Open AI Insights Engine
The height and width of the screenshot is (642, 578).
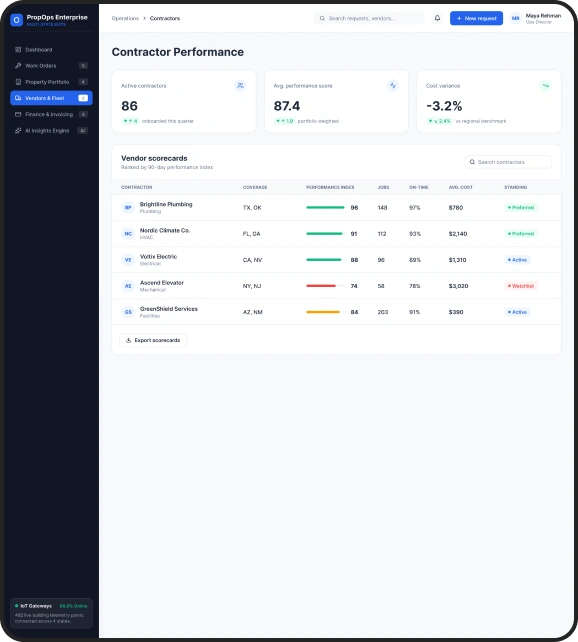click(x=51, y=131)
